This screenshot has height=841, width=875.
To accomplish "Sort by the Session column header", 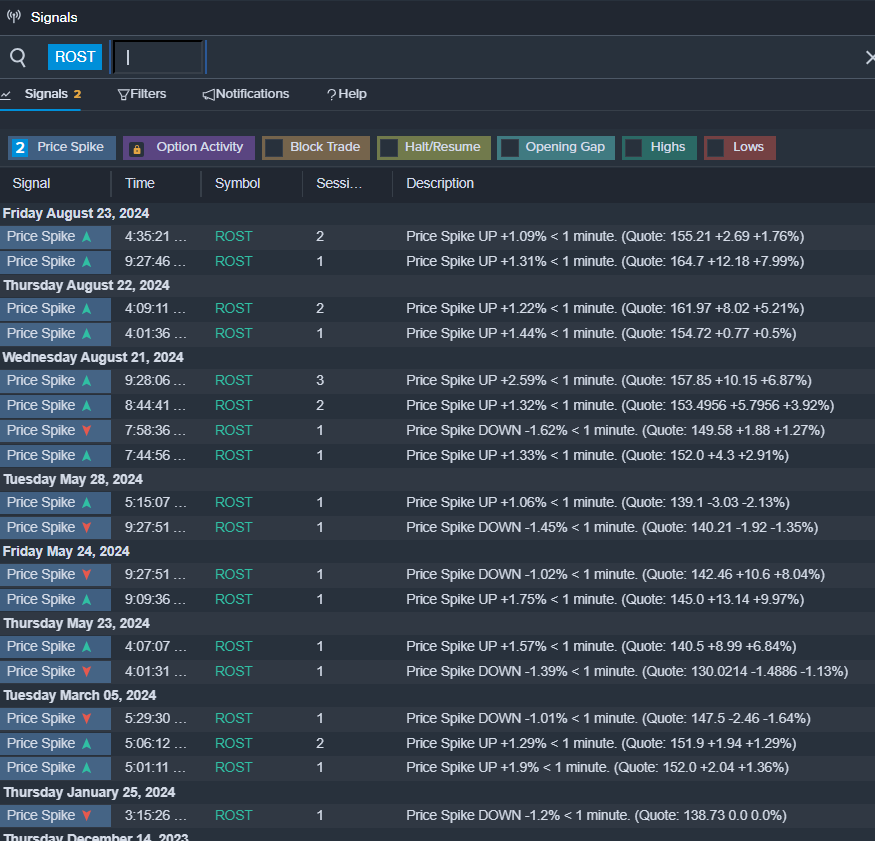I will 339,184.
